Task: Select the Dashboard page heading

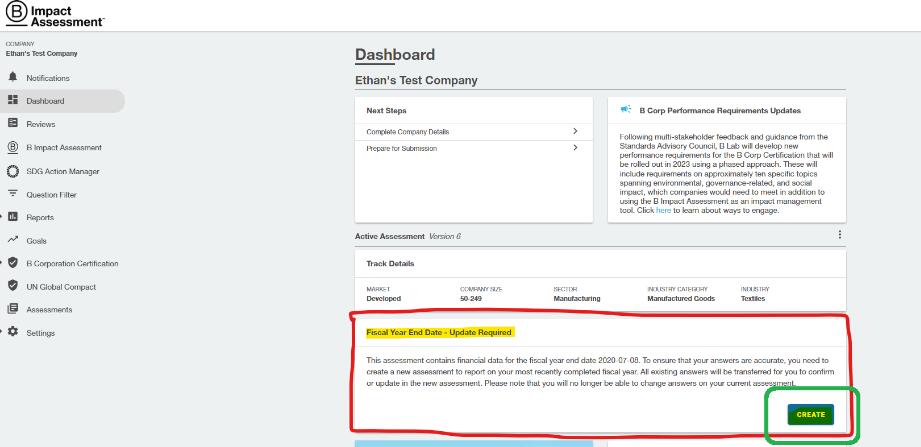Action: tap(395, 55)
